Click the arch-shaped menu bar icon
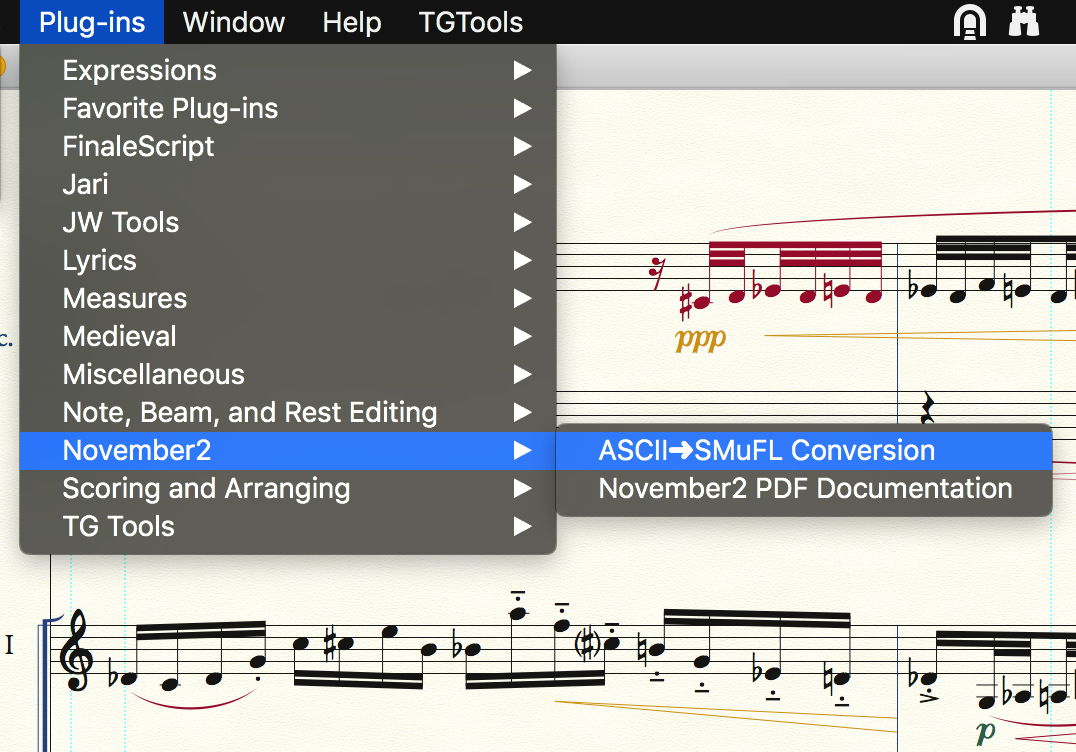The image size is (1076, 752). pyautogui.click(x=969, y=22)
